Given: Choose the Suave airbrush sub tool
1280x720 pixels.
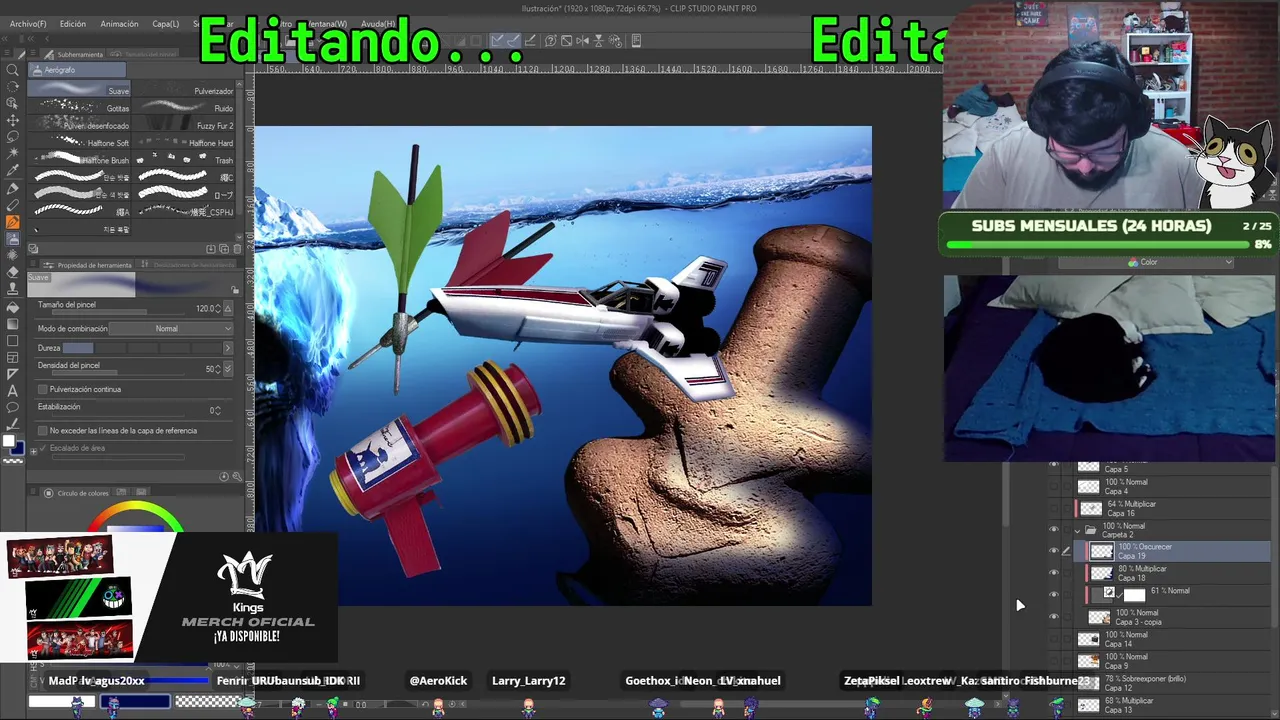Looking at the screenshot, I should pos(80,90).
